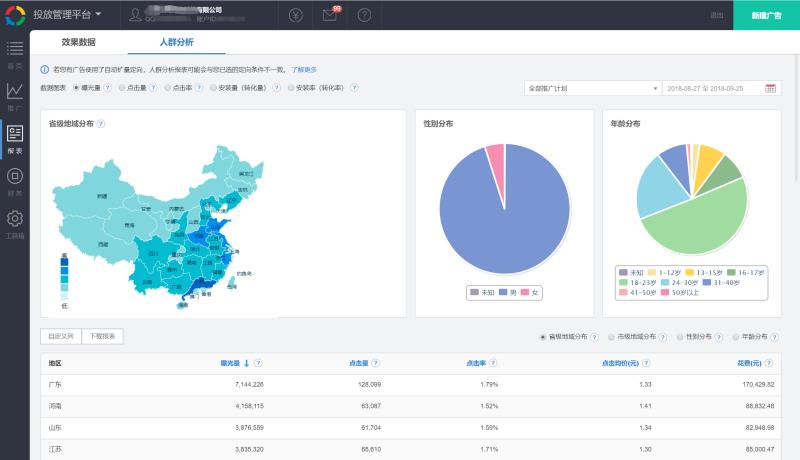Click help icon beside 省级地域分布 chart title
Viewport: 800px width, 460px height.
point(101,123)
